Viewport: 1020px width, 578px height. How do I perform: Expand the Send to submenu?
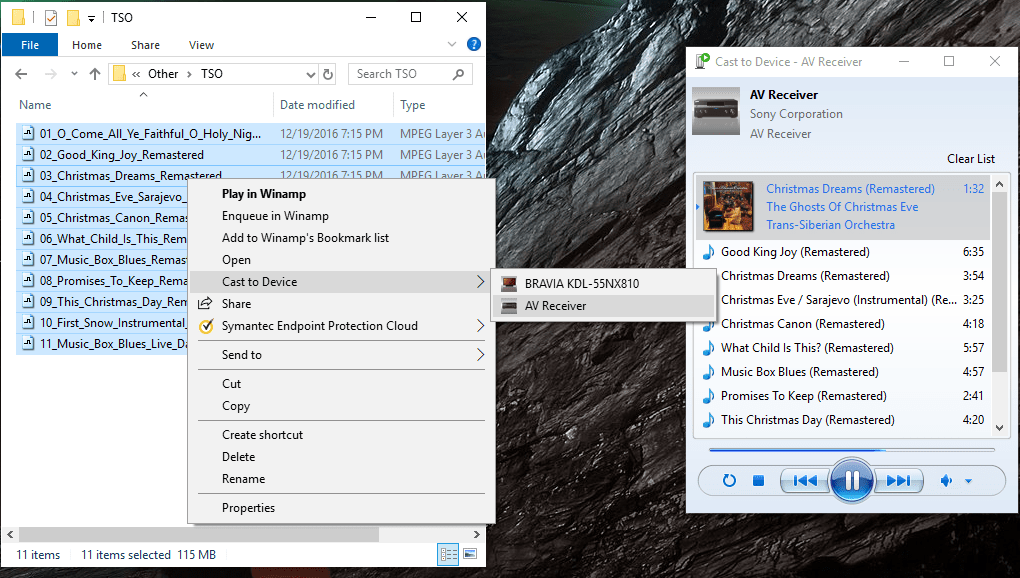342,354
